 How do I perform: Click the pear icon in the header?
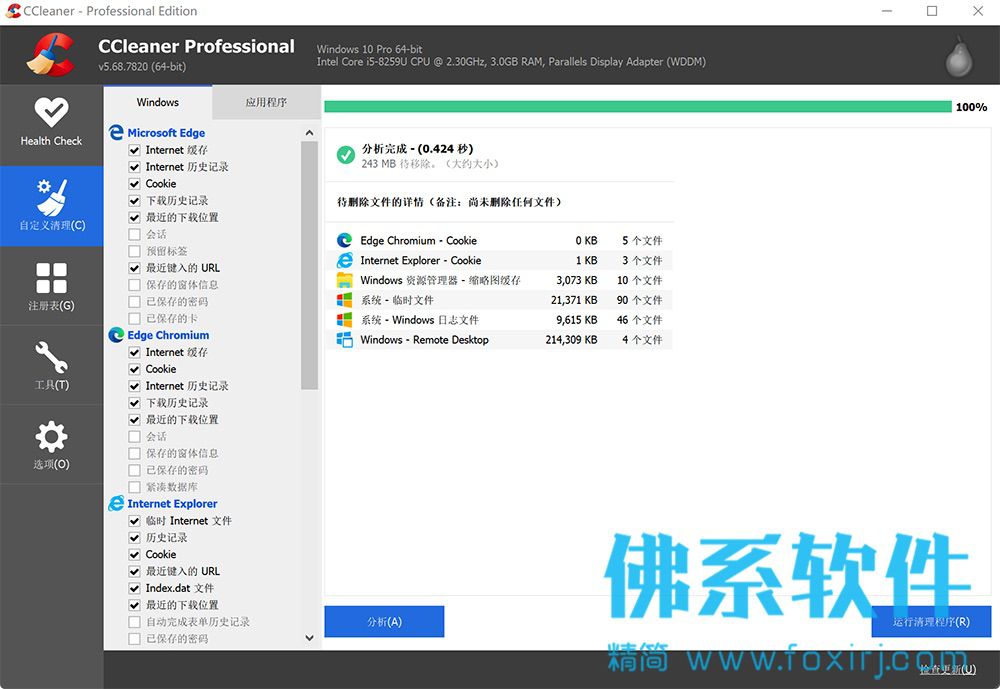[x=959, y=57]
